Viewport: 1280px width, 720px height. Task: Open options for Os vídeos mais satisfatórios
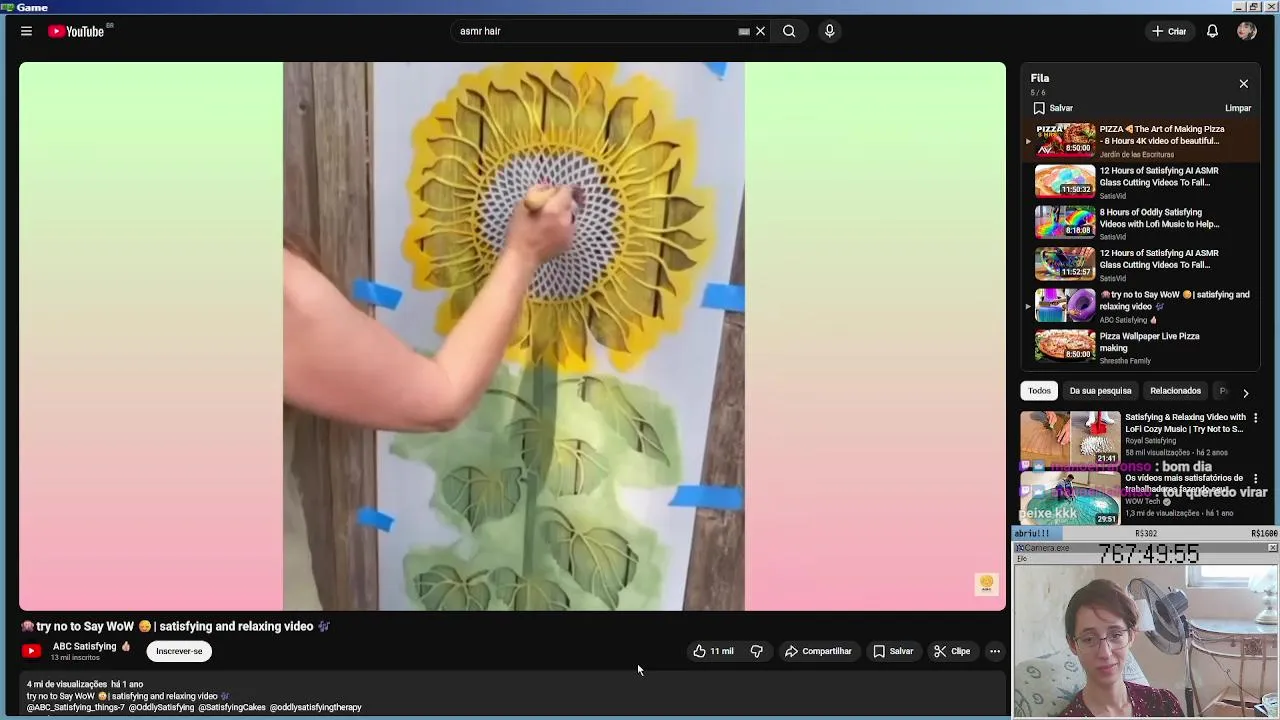pyautogui.click(x=1256, y=479)
